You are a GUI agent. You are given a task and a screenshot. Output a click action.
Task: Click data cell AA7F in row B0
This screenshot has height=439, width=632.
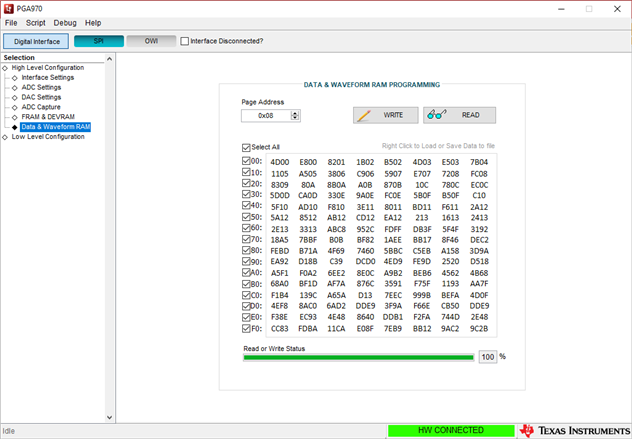(x=479, y=283)
